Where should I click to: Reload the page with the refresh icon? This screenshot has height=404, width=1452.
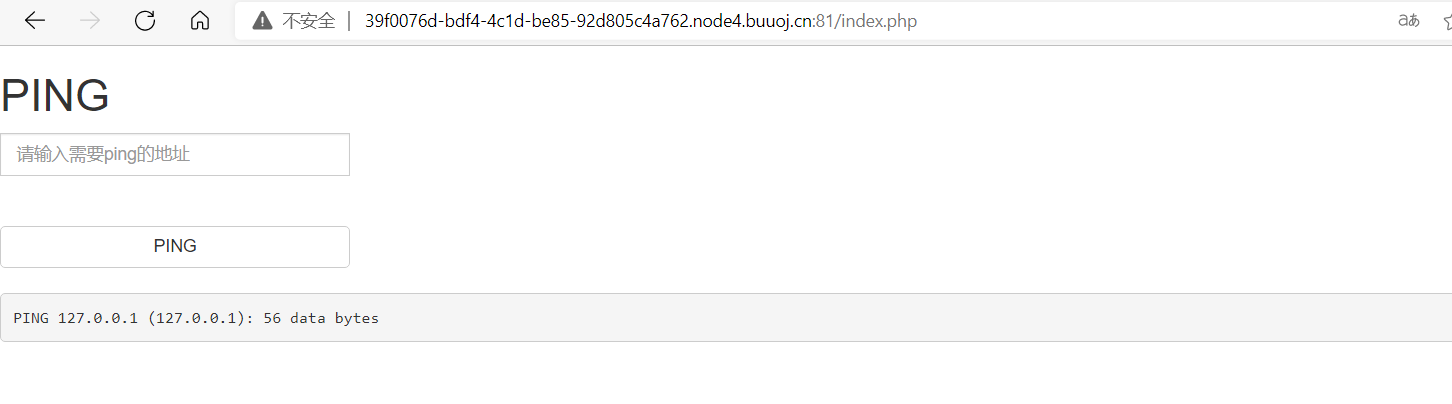(145, 21)
